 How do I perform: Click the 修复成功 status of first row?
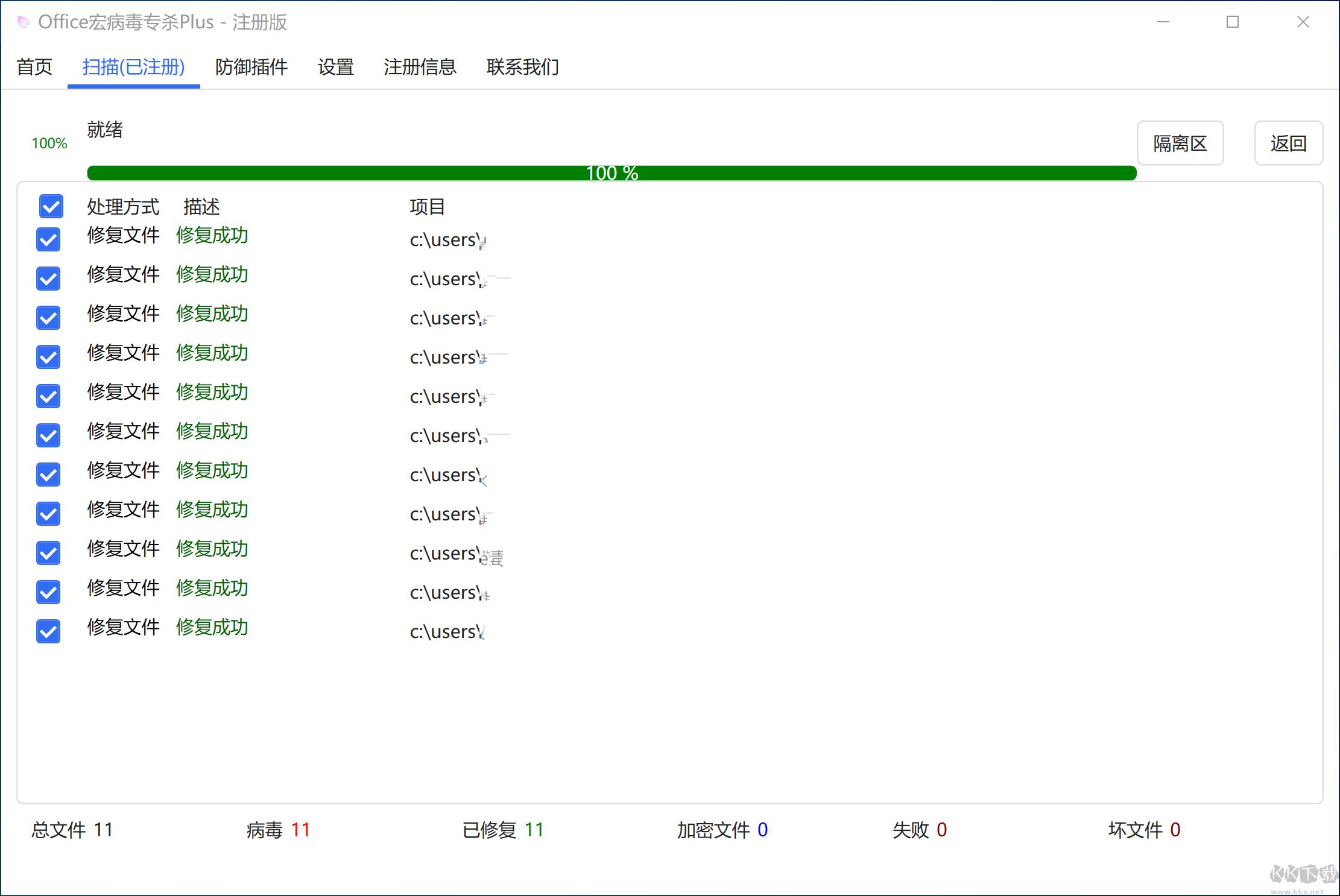click(212, 236)
